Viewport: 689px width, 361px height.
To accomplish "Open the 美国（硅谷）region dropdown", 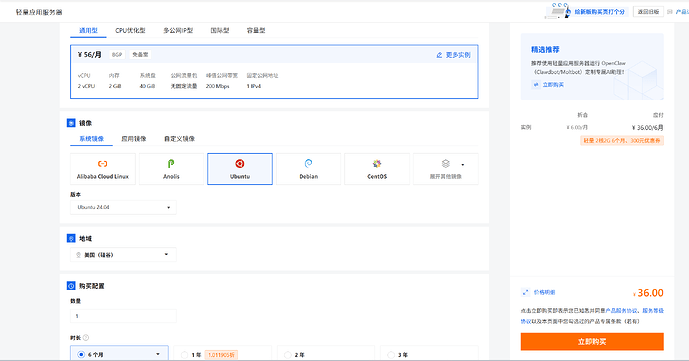I will (x=123, y=255).
